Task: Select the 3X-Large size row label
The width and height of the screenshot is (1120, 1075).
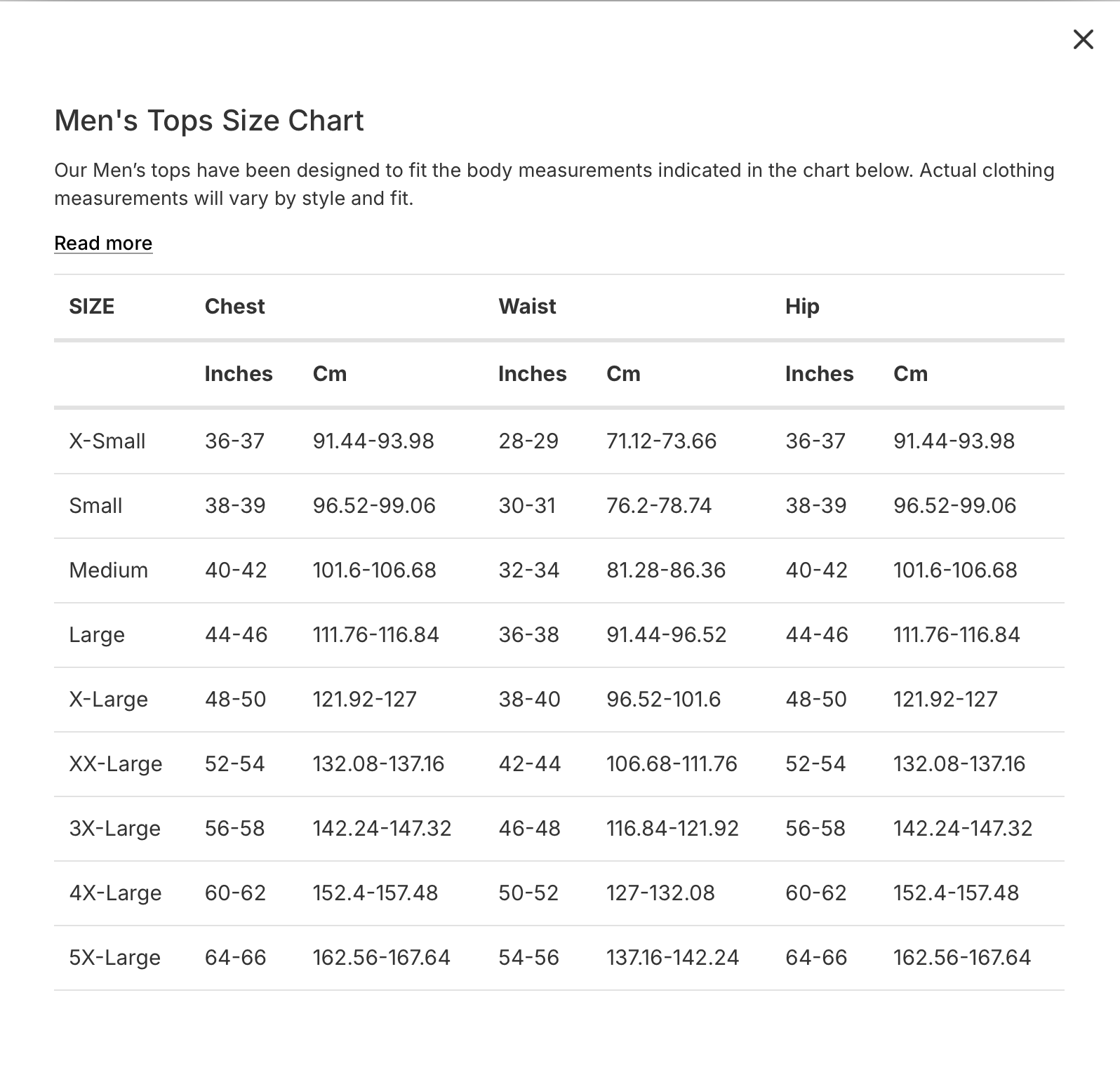Action: tap(114, 829)
